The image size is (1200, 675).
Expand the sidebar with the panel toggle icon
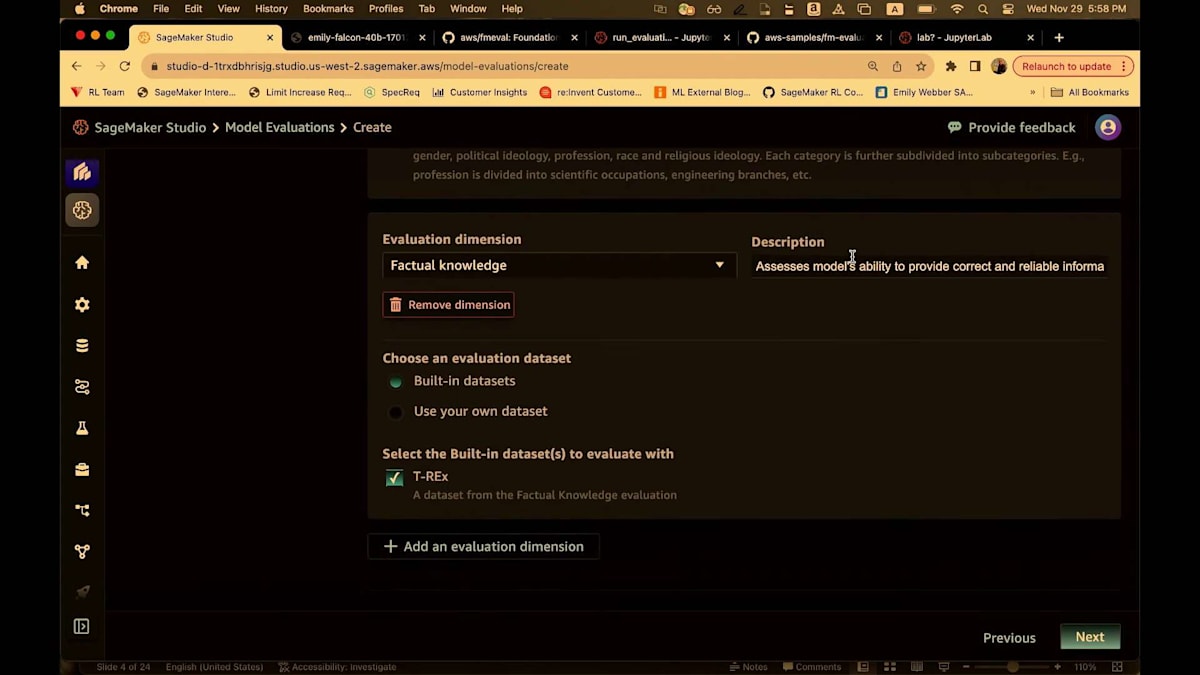pyautogui.click(x=82, y=627)
